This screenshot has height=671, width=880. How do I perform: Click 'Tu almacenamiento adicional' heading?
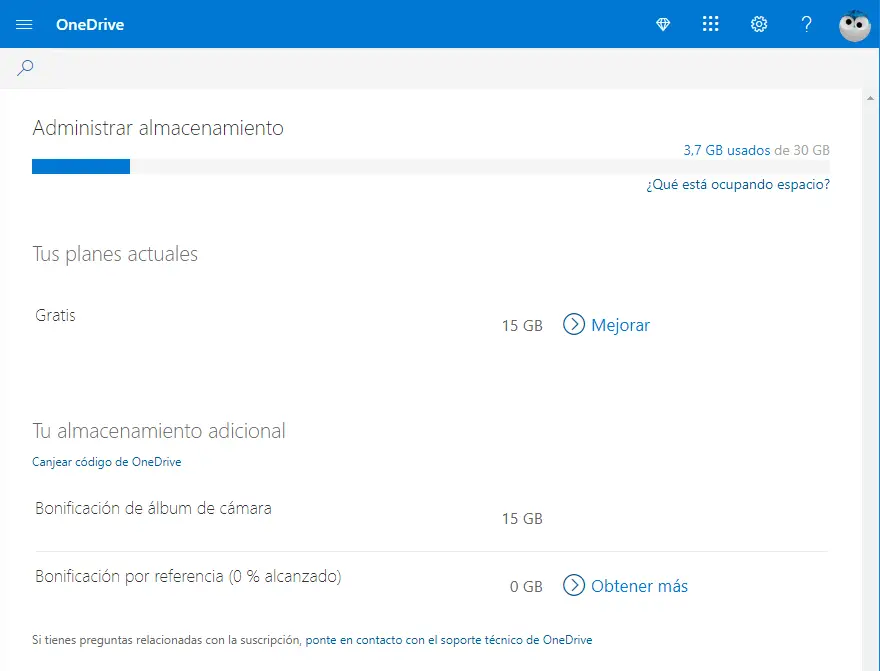tap(159, 431)
